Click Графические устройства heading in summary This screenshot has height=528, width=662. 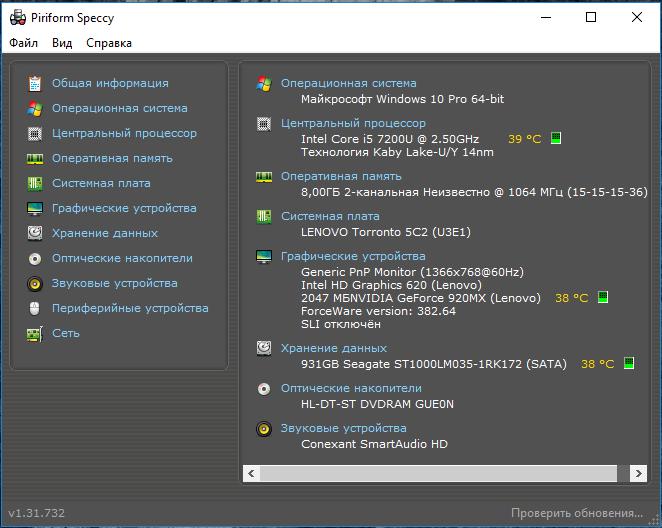(x=353, y=256)
